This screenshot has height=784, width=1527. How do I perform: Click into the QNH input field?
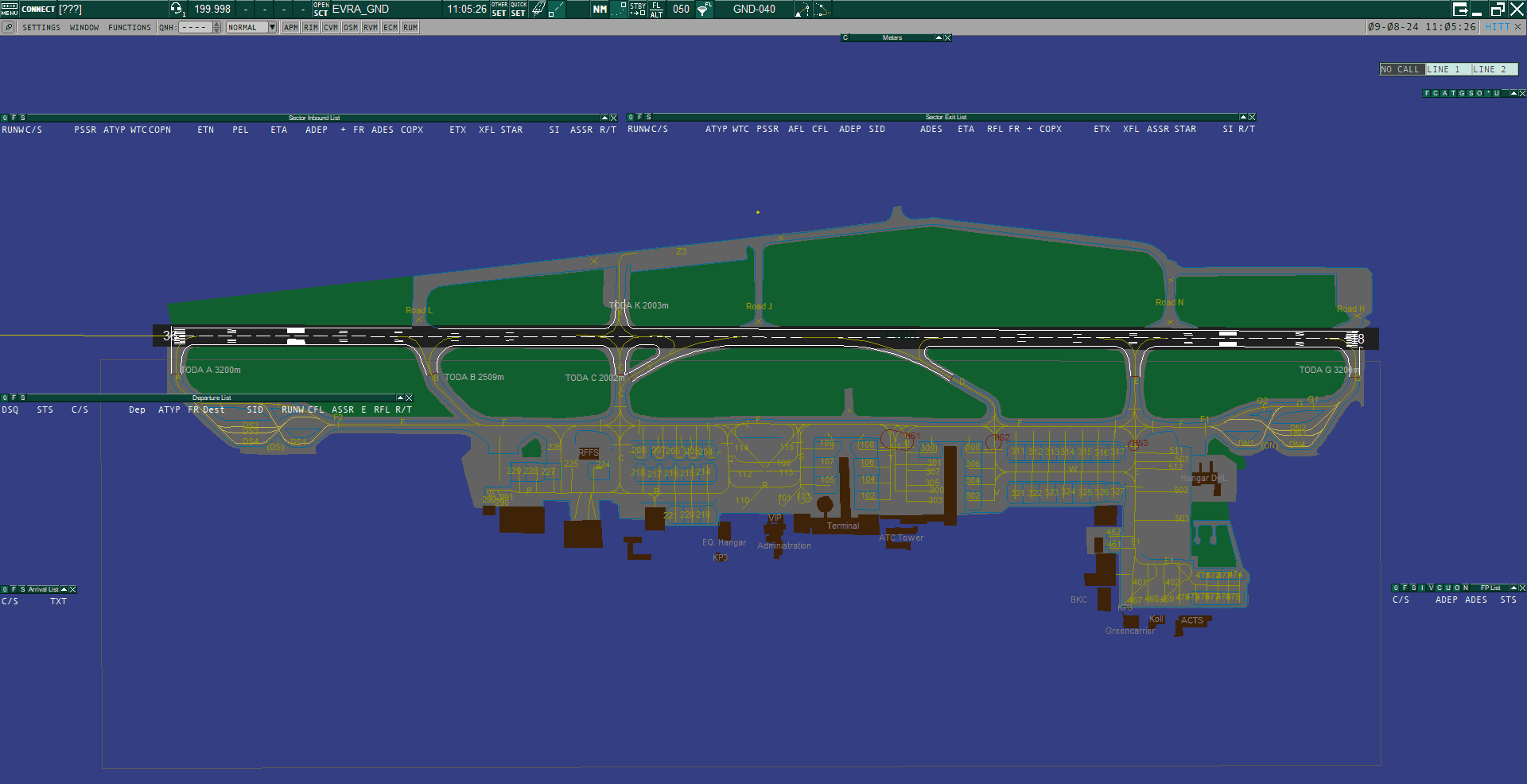(195, 27)
